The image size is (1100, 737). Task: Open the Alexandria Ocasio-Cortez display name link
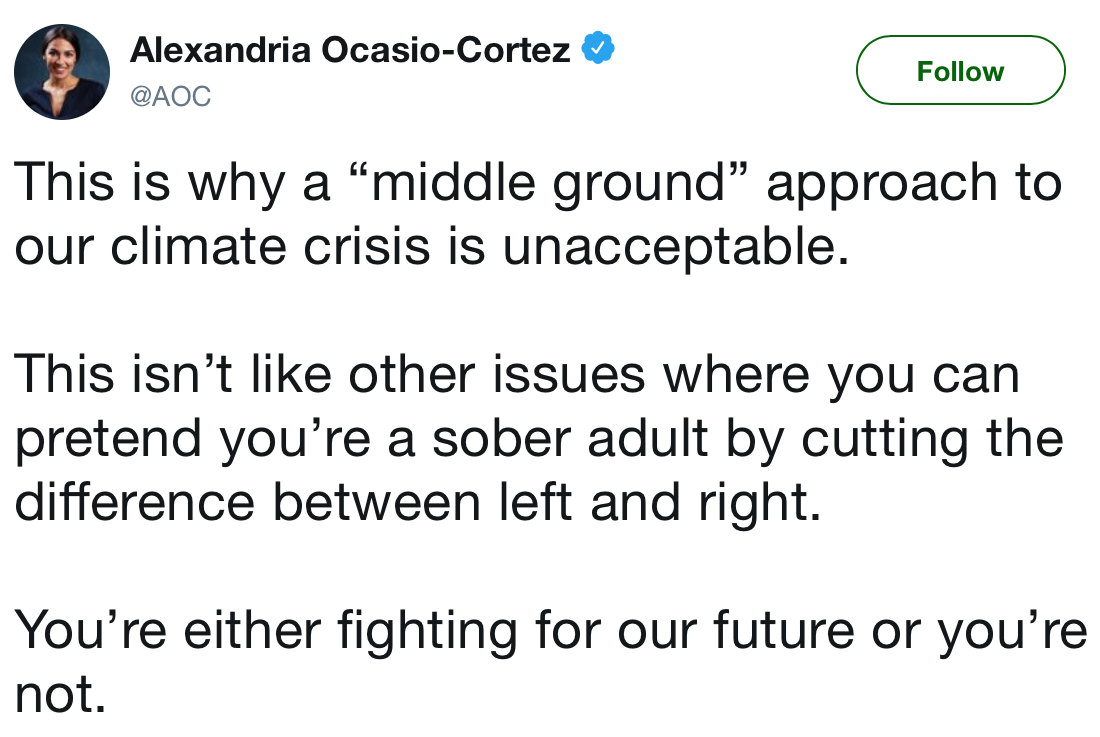click(x=350, y=48)
